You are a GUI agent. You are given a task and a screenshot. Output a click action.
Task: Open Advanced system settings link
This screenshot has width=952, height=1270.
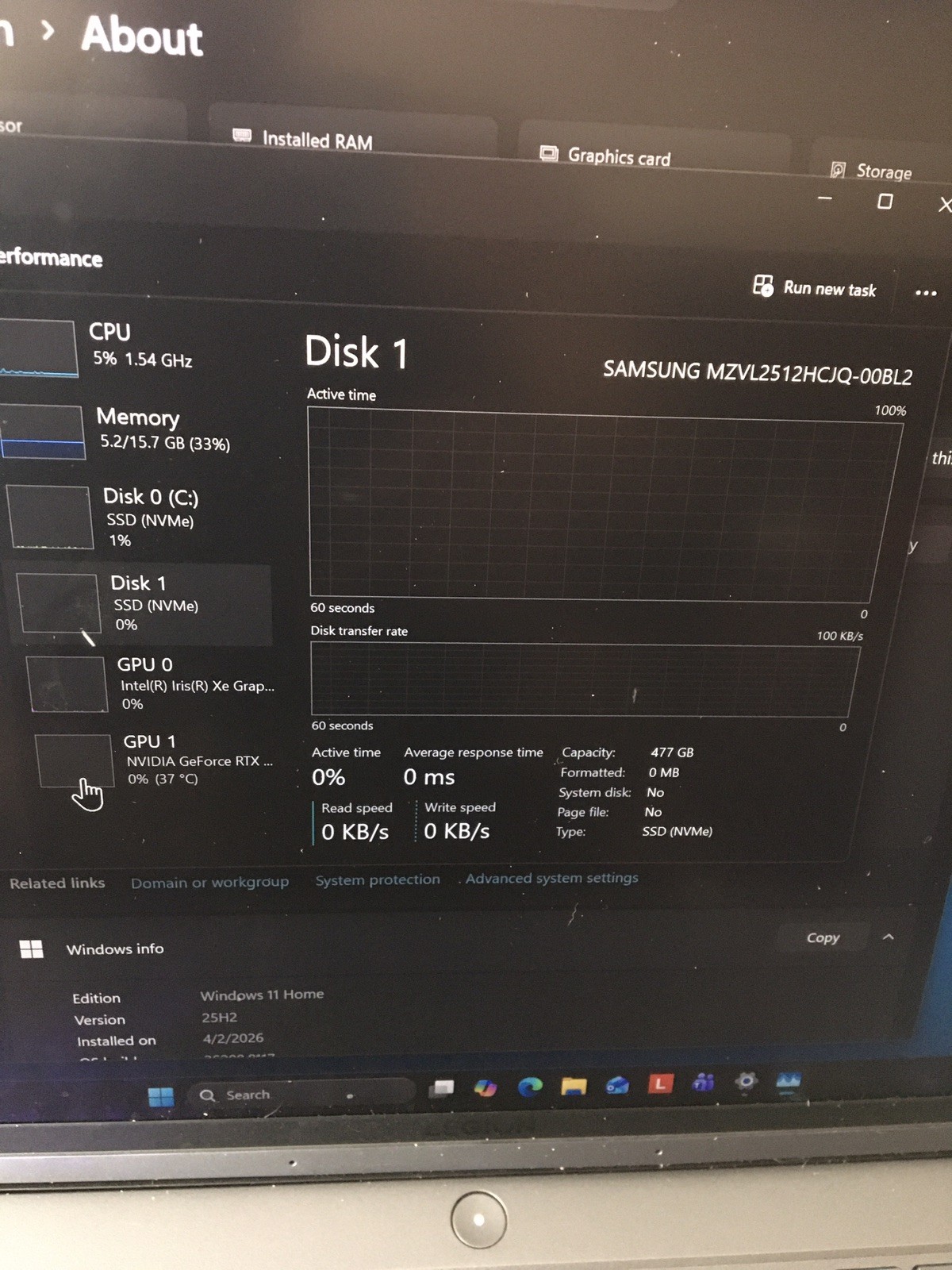pyautogui.click(x=551, y=878)
